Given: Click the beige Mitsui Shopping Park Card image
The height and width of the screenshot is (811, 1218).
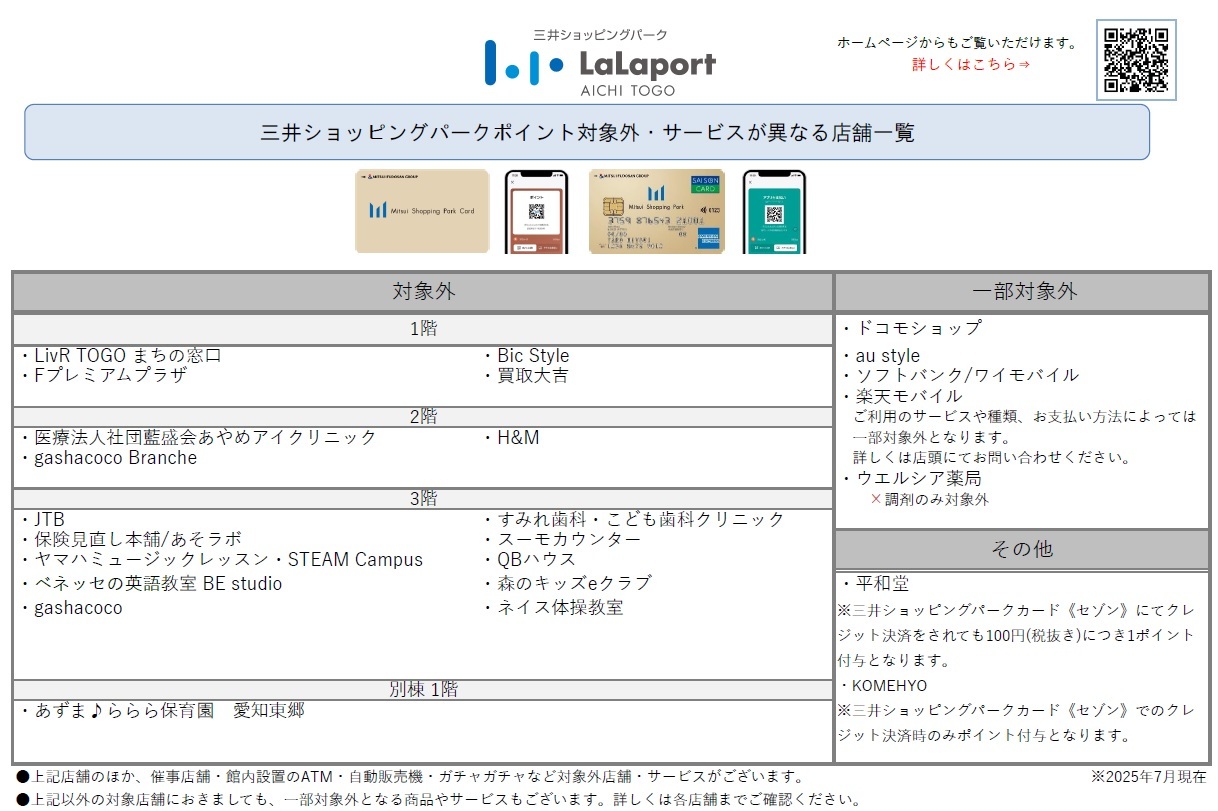Looking at the screenshot, I should point(422,211).
